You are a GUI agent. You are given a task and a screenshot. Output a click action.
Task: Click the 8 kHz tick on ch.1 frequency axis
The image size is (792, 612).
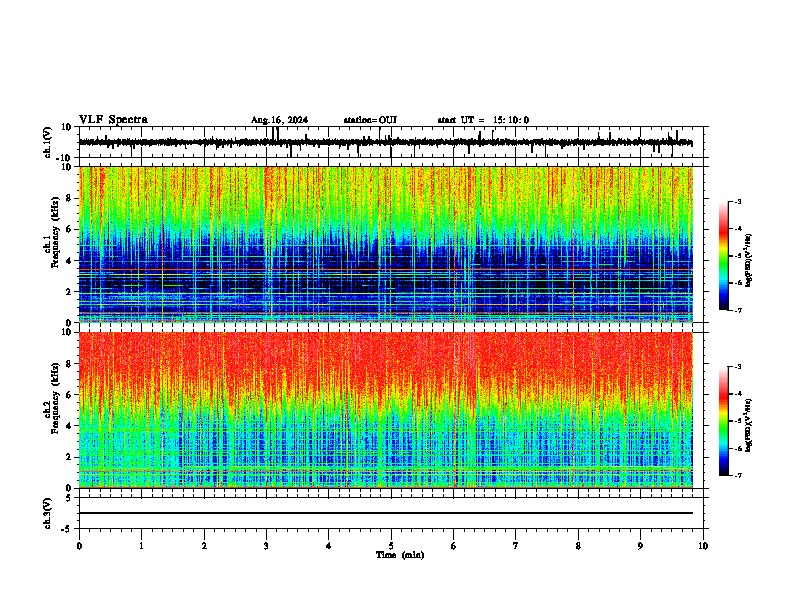(x=70, y=198)
